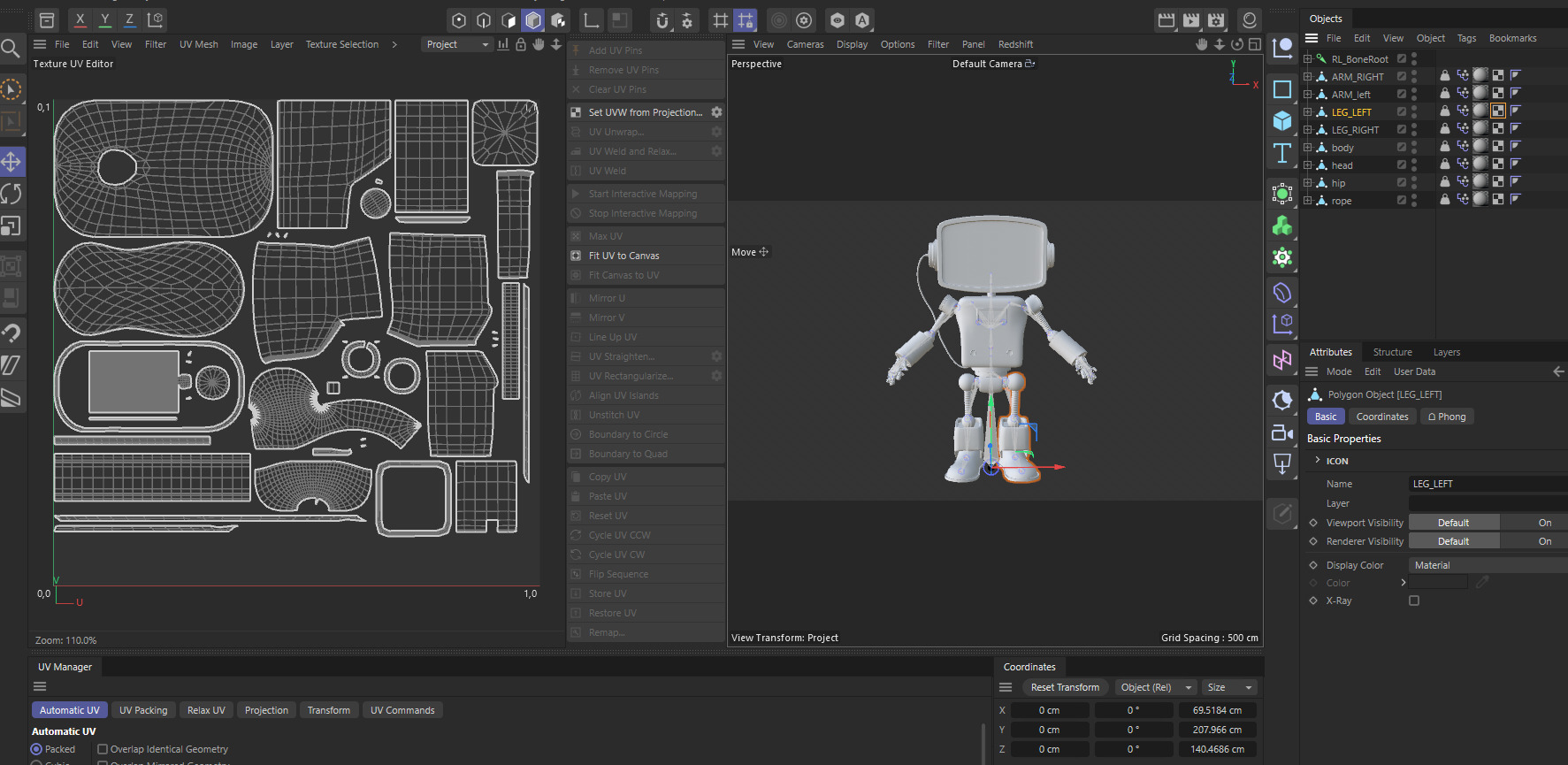Viewport: 1568px width, 765px height.
Task: Click the Spline rectangle tool icon
Action: click(1282, 89)
